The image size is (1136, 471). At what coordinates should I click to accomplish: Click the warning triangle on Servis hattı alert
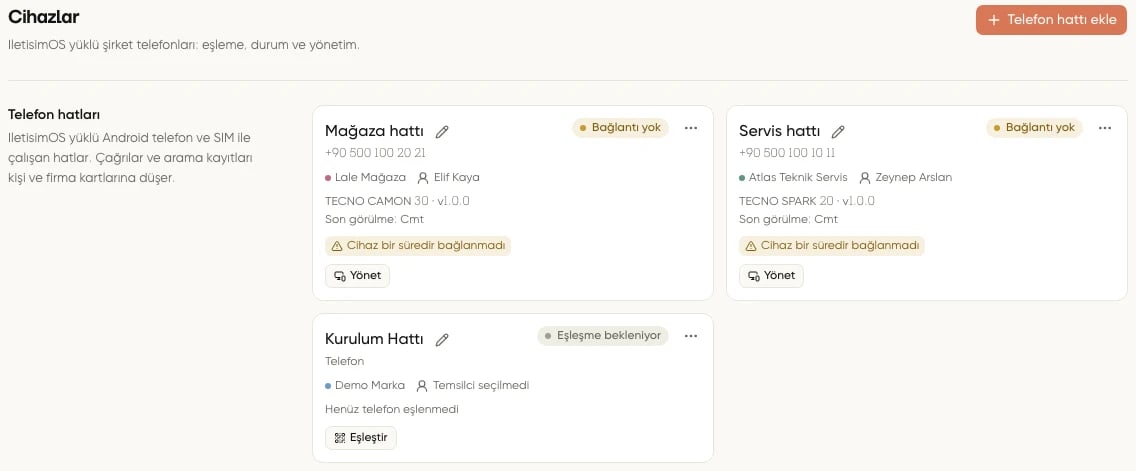(751, 246)
